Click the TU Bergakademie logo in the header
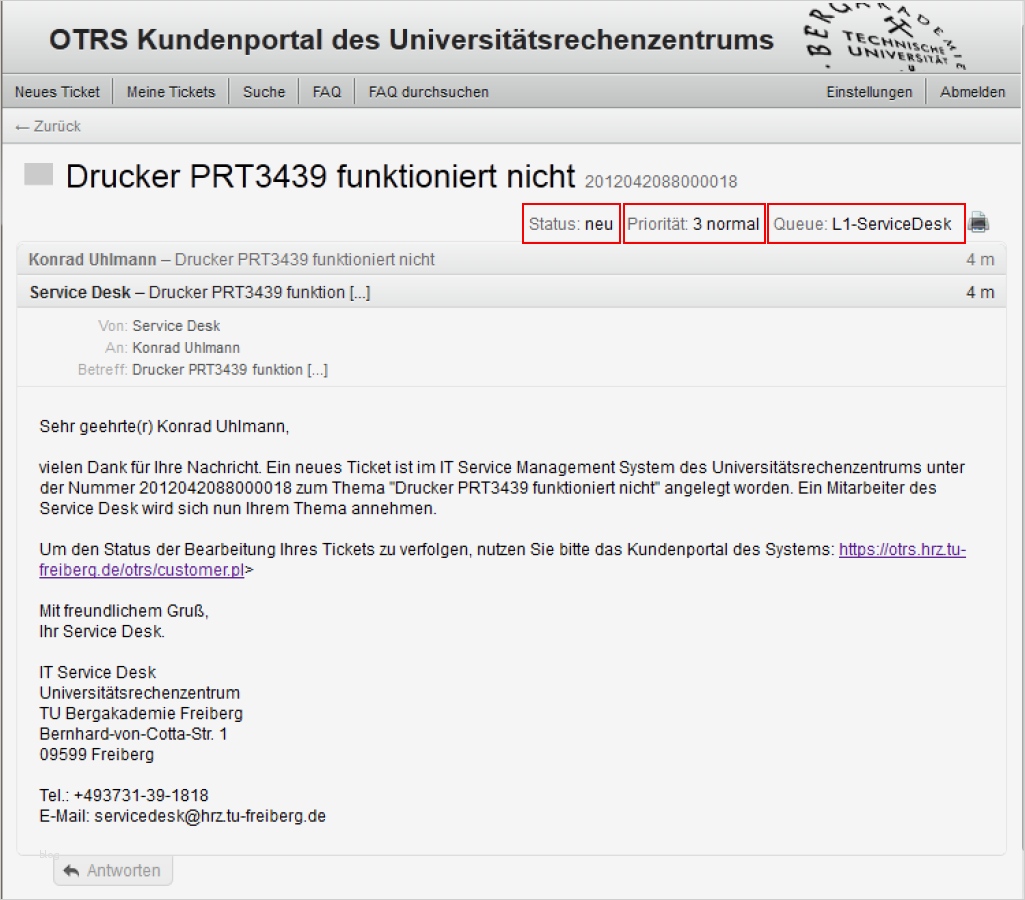Screen dimensions: 1025x900 [884, 36]
